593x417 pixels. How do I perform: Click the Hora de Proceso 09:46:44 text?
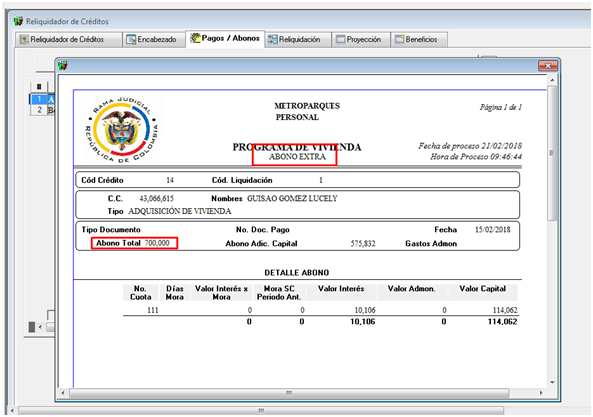pyautogui.click(x=476, y=157)
